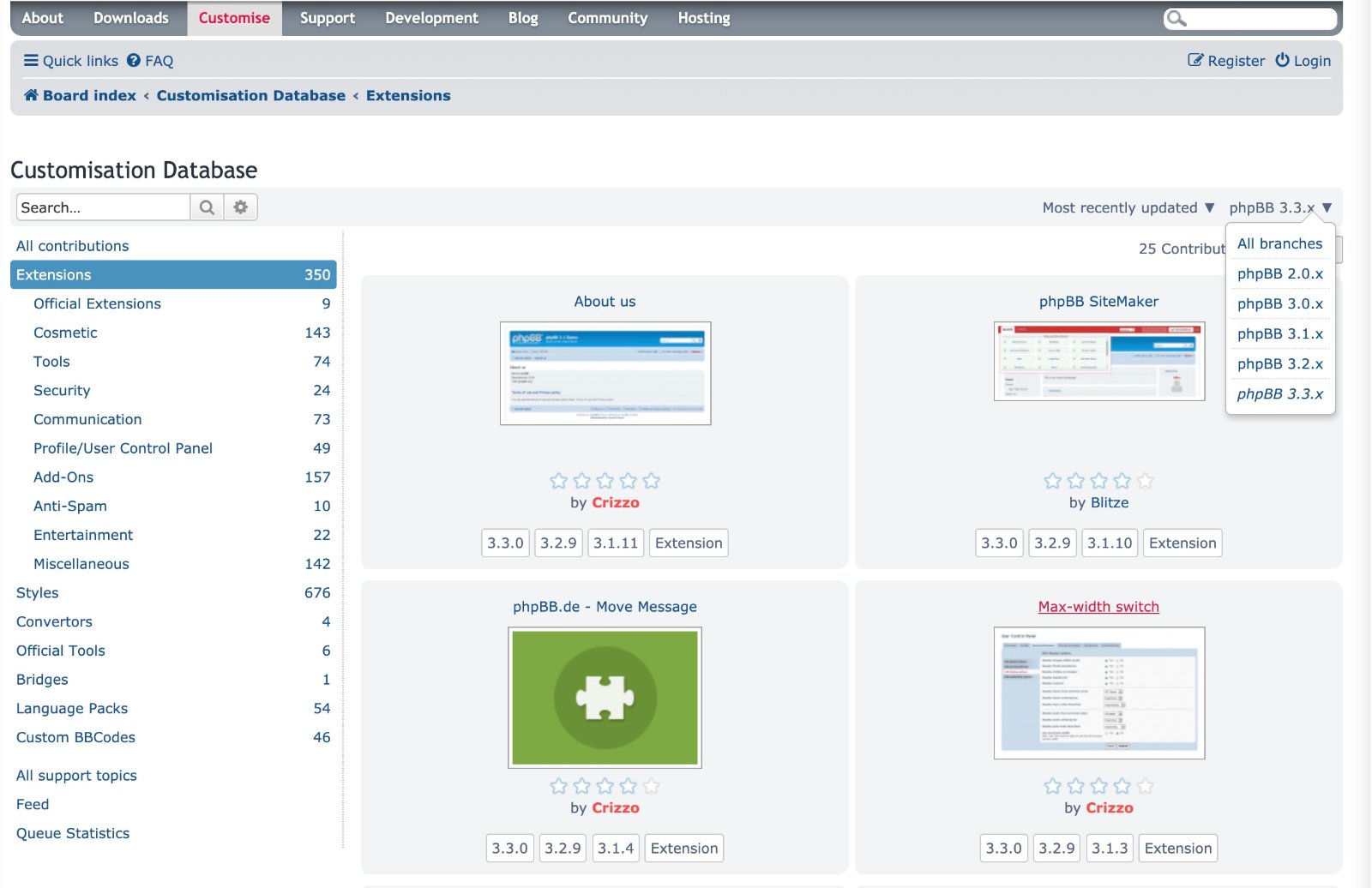Image resolution: width=1372 pixels, height=888 pixels.
Task: Open Max-width switch extension link
Action: click(x=1098, y=607)
